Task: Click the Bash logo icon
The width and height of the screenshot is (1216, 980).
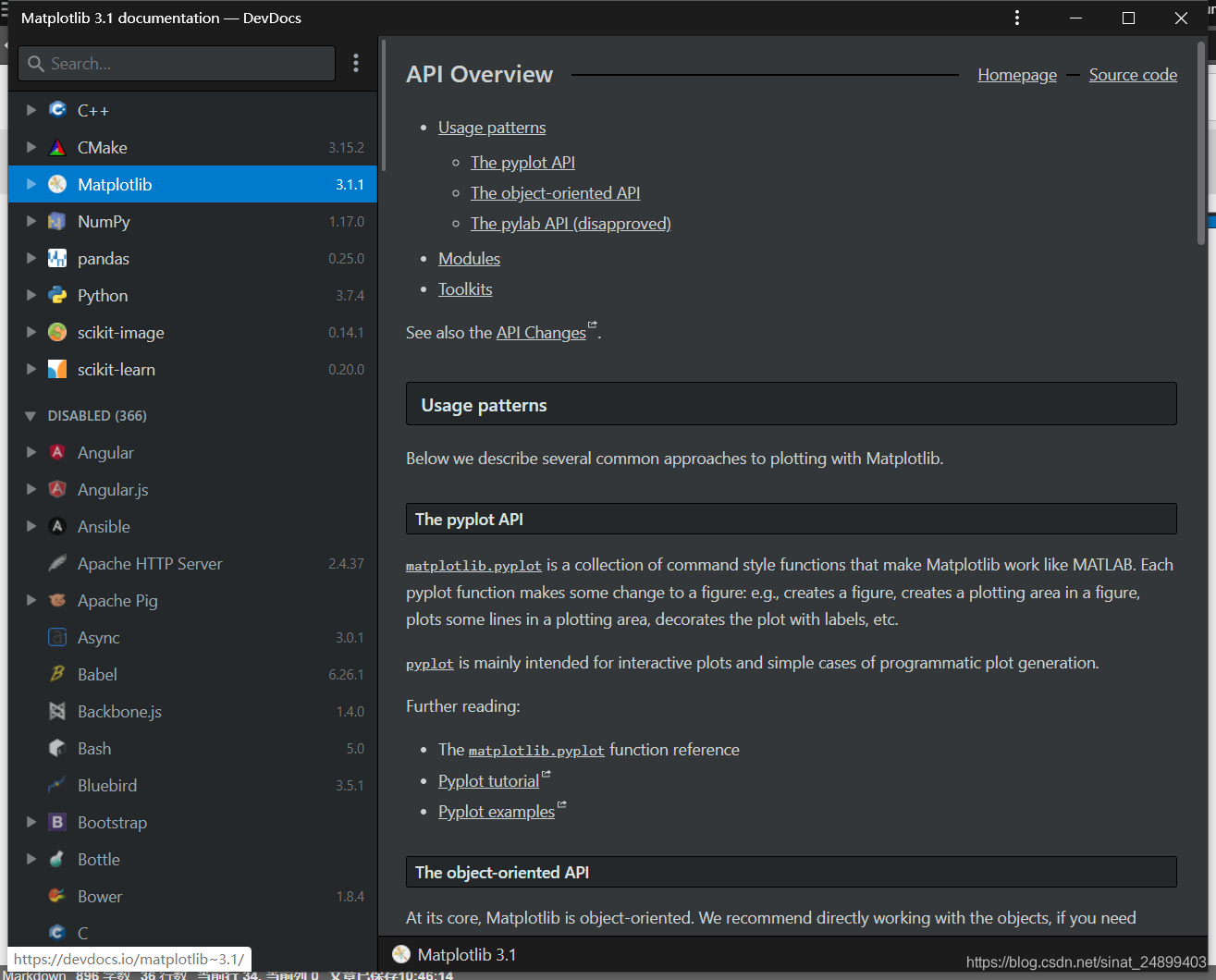Action: click(x=57, y=748)
